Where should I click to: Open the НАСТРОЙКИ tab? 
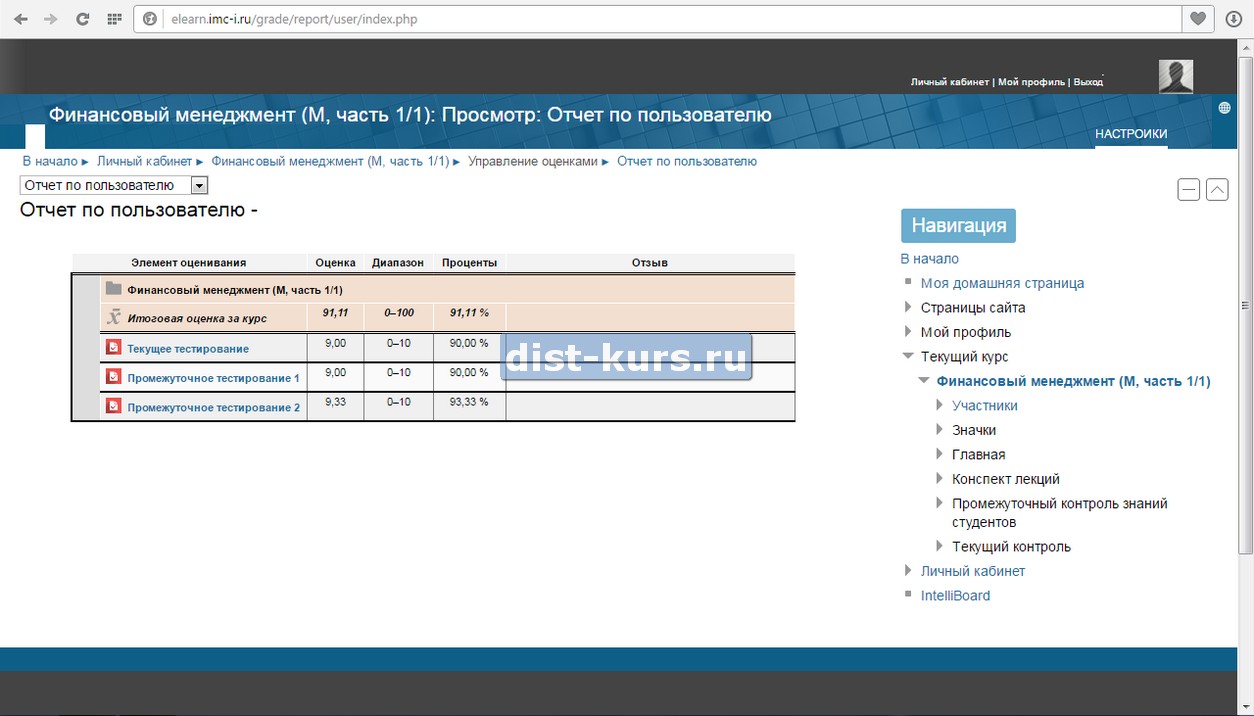click(x=1131, y=134)
